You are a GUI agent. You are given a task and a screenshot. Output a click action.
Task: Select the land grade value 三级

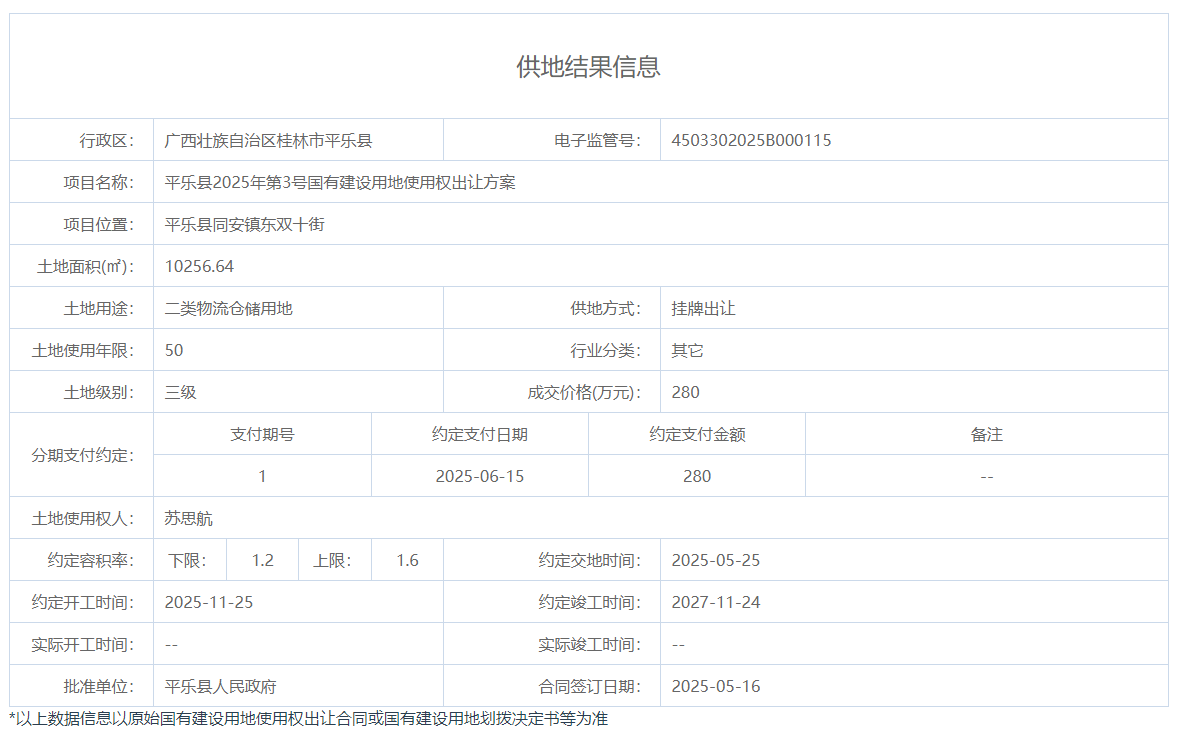pos(181,393)
